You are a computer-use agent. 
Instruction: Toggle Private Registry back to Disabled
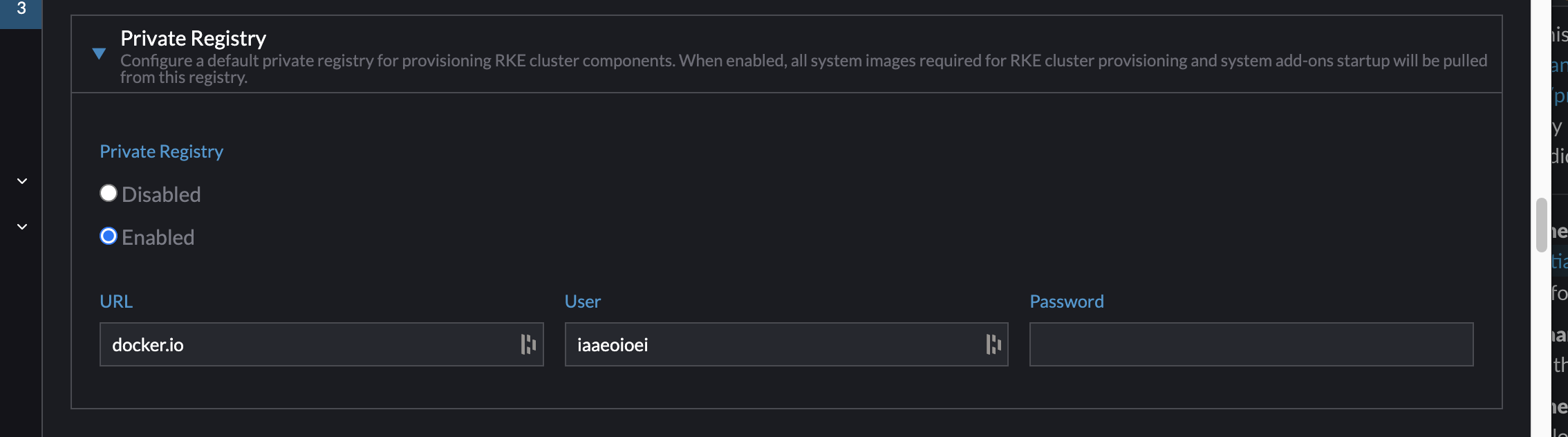108,194
